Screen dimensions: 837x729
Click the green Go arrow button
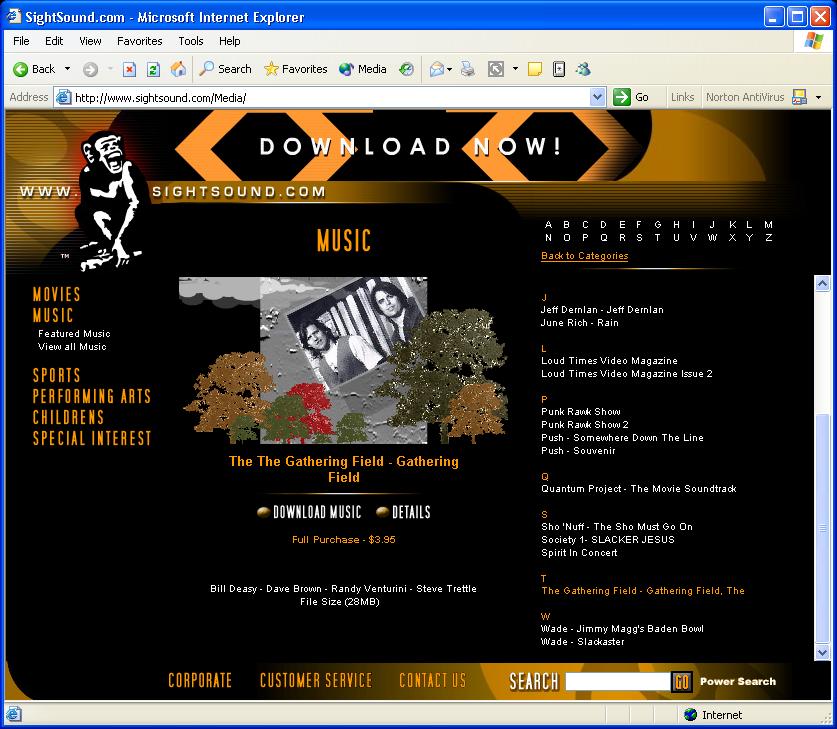point(621,97)
